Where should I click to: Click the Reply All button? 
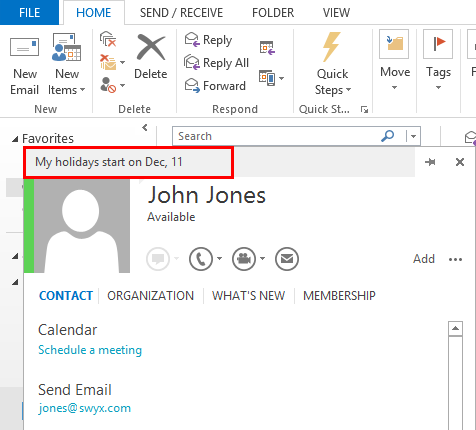coord(217,63)
